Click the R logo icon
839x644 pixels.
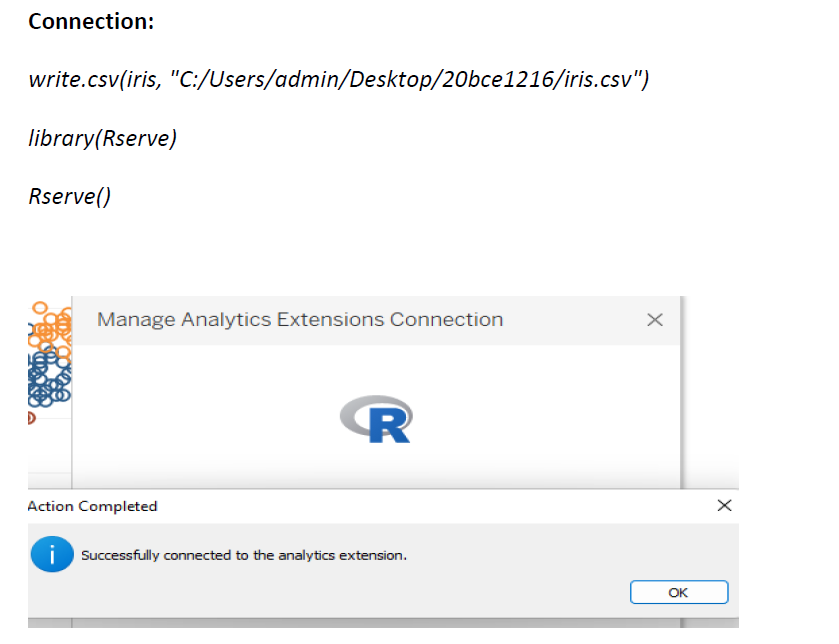pyautogui.click(x=376, y=419)
